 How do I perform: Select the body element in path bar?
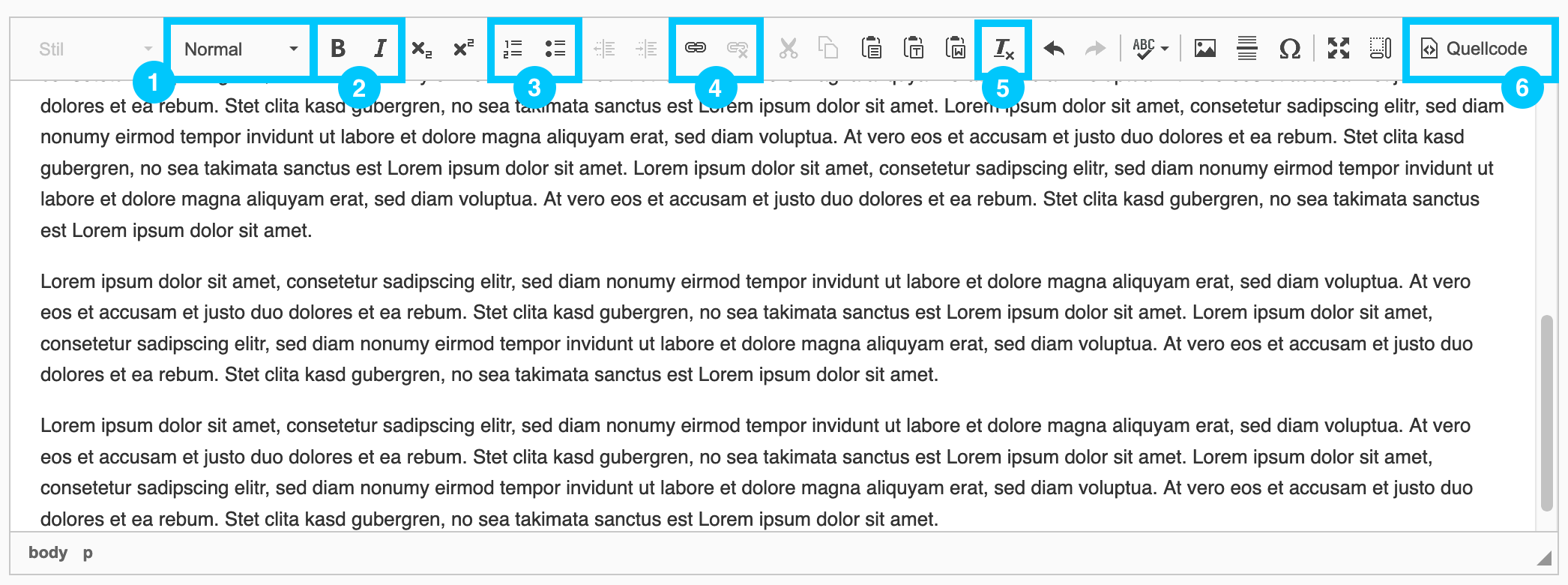[48, 553]
